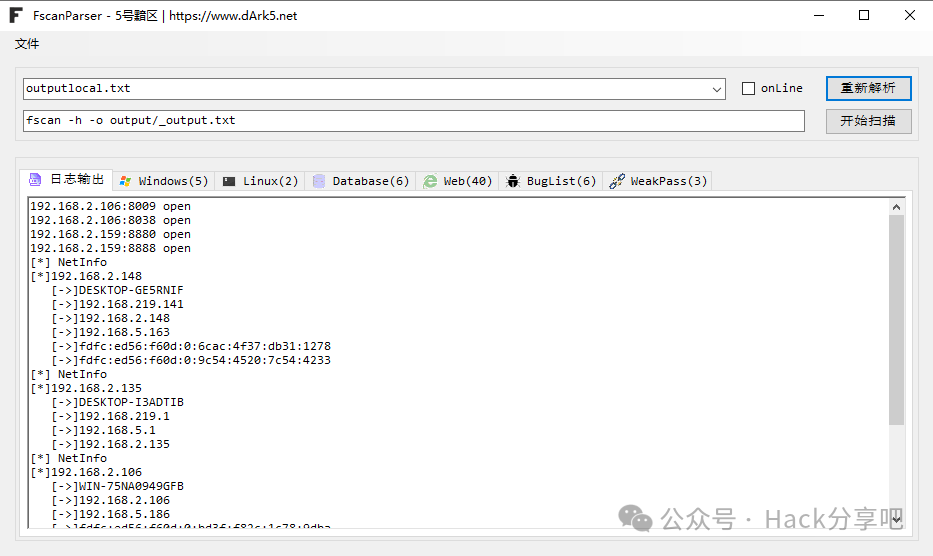Click the FscanParser app logo icon
The width and height of the screenshot is (933, 556).
pyautogui.click(x=16, y=15)
